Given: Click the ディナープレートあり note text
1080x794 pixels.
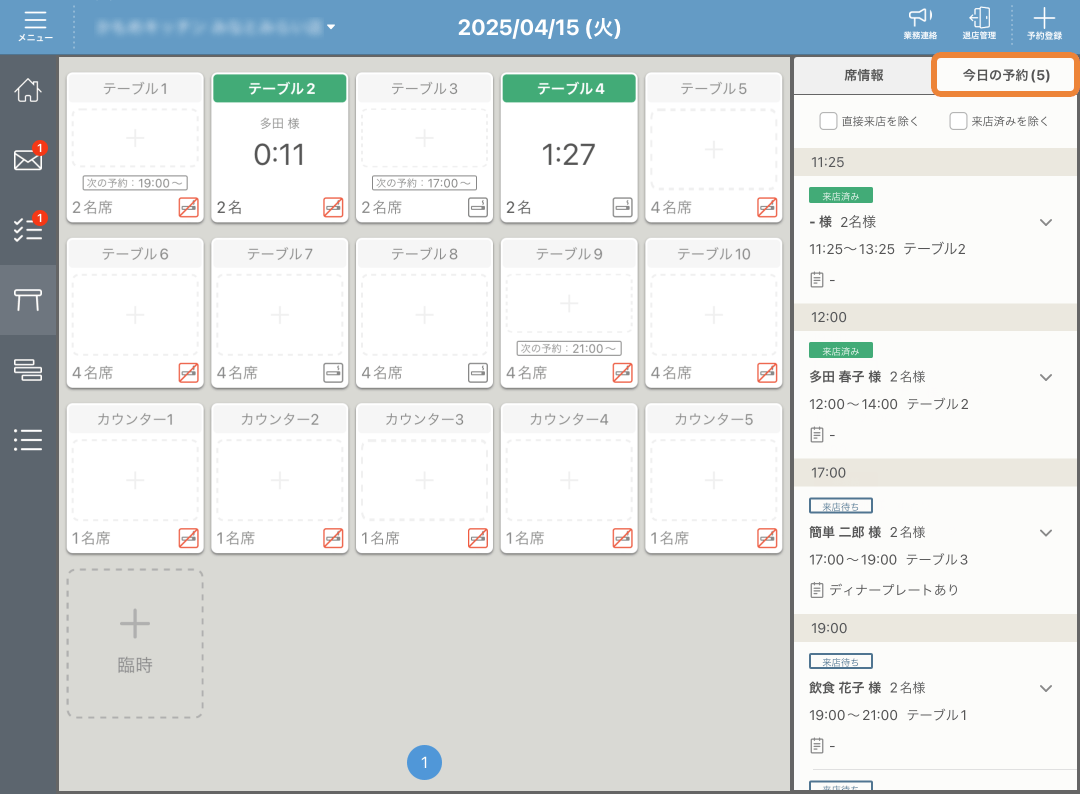Looking at the screenshot, I should pos(894,590).
